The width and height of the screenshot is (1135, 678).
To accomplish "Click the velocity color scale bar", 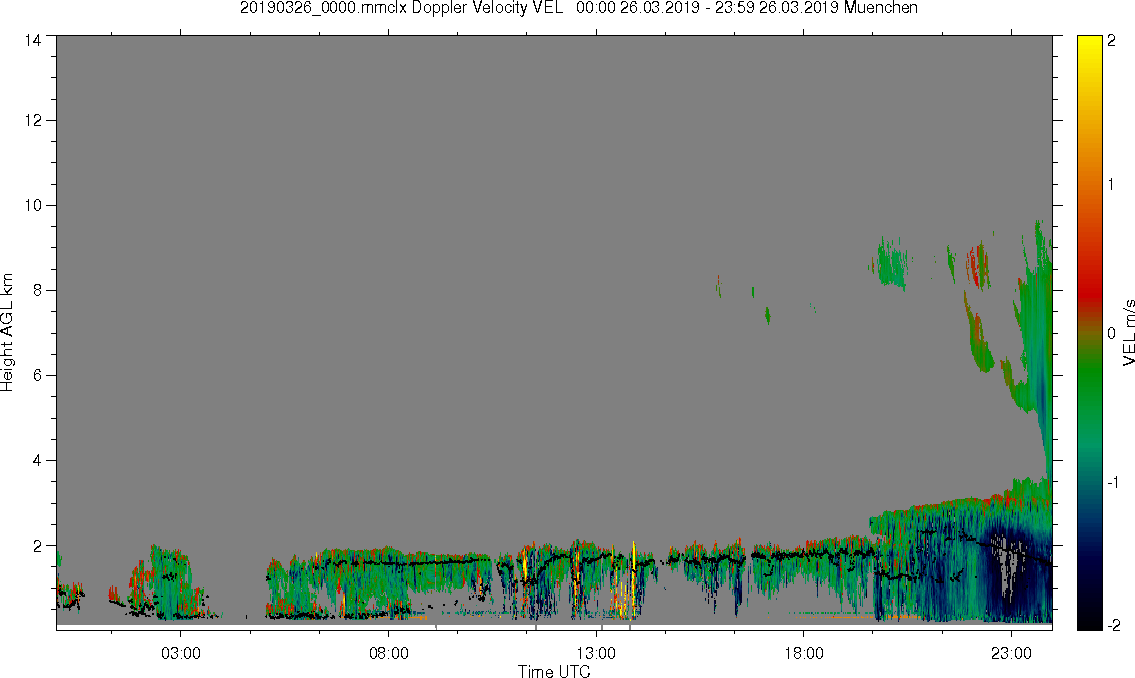I will click(x=1089, y=333).
